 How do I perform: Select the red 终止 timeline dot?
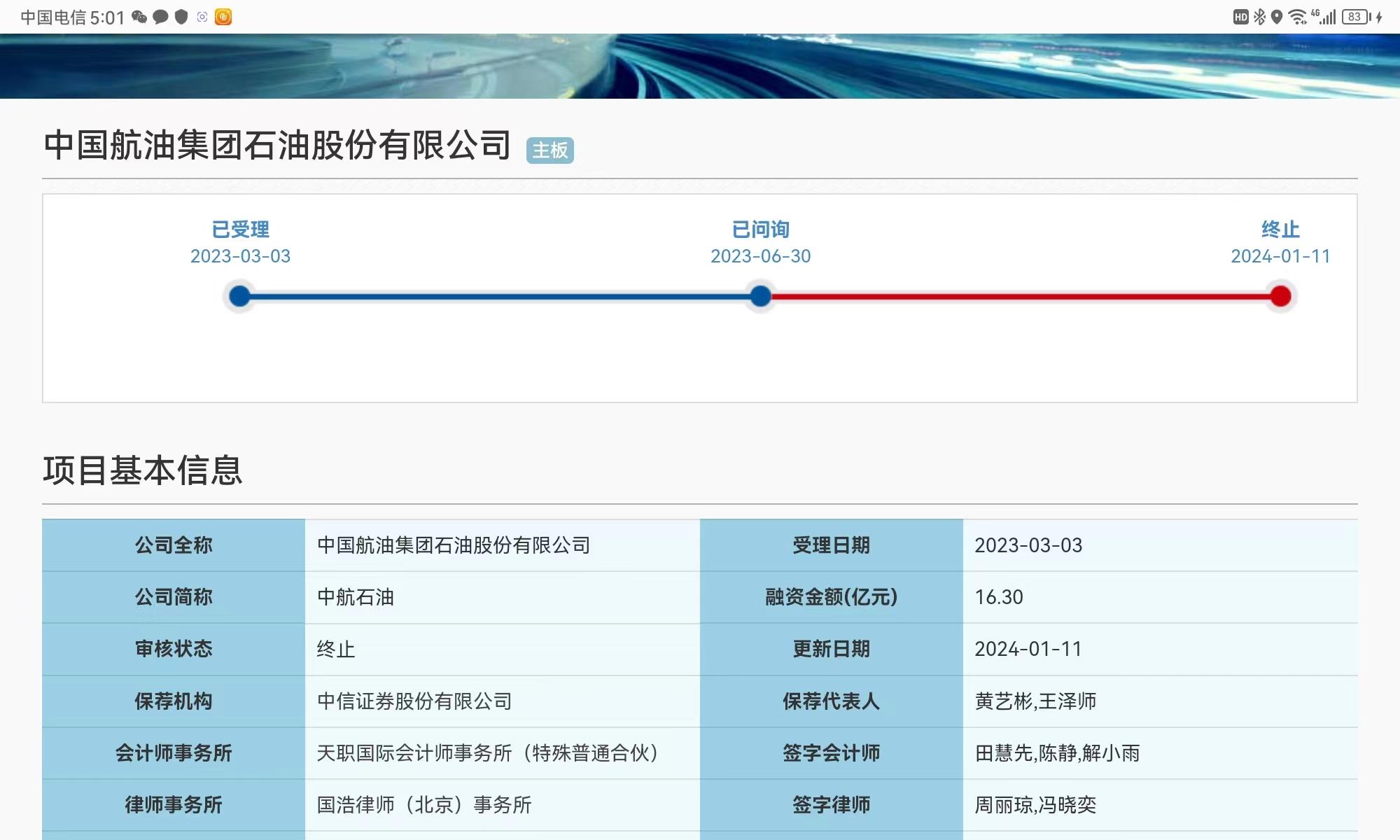(x=1280, y=296)
